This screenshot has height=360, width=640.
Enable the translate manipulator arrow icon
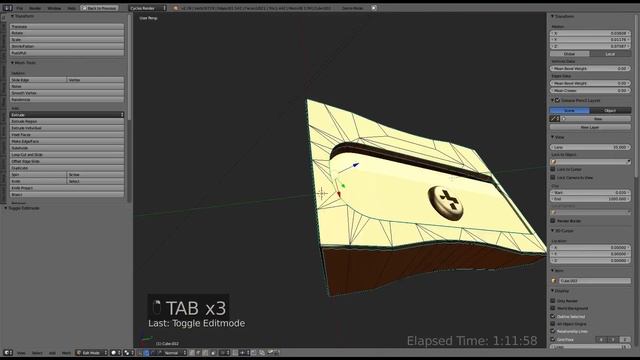pyautogui.click(x=146, y=353)
